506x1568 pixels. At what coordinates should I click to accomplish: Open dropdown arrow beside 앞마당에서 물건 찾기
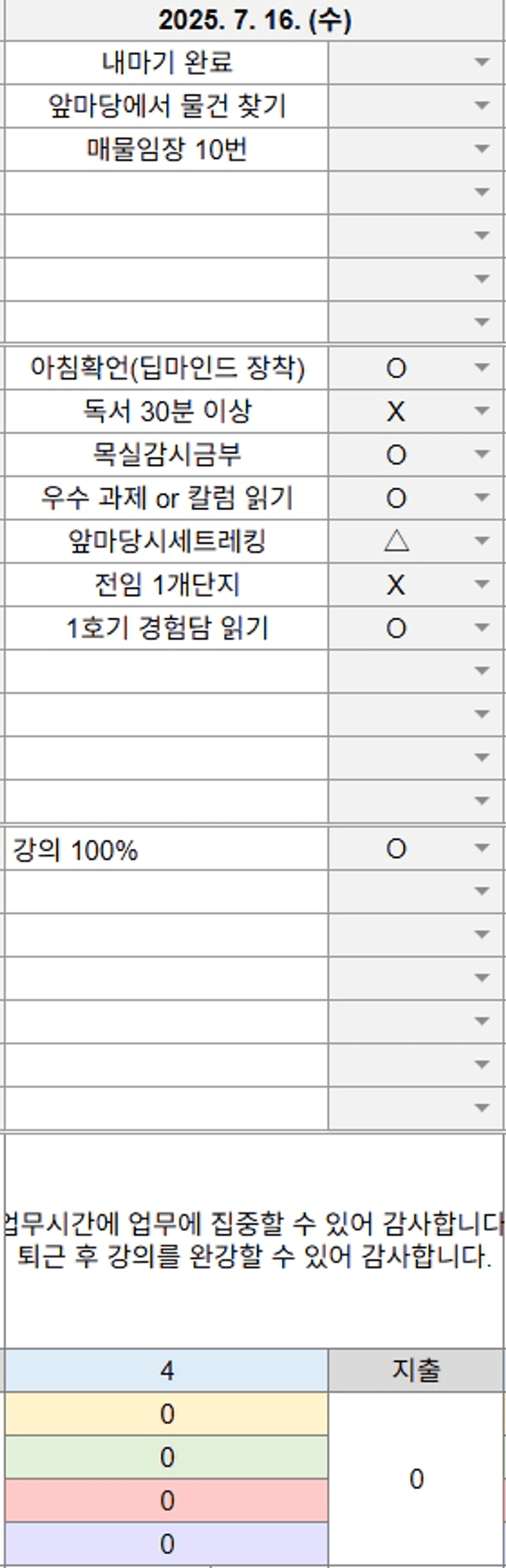point(482,106)
